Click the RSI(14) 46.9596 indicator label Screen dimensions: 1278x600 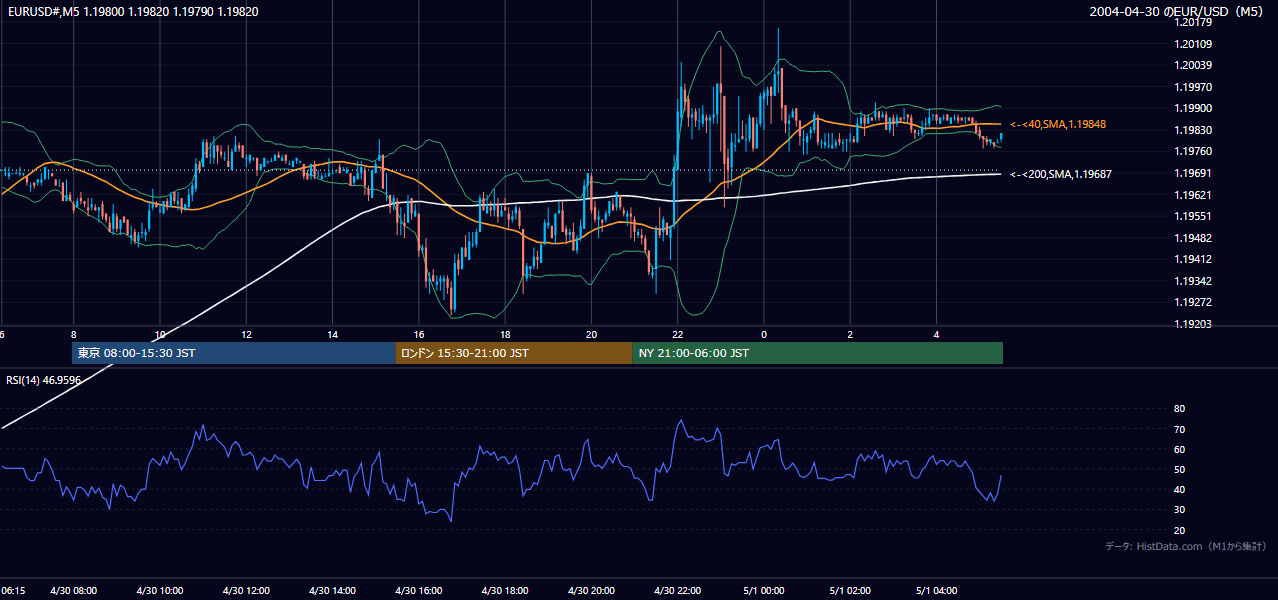44,380
